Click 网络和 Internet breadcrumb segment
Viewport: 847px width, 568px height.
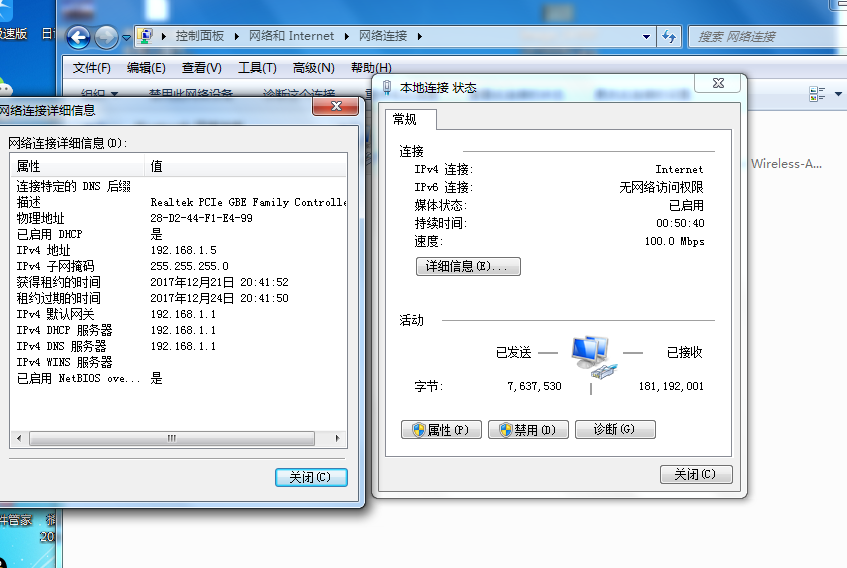[x=291, y=36]
